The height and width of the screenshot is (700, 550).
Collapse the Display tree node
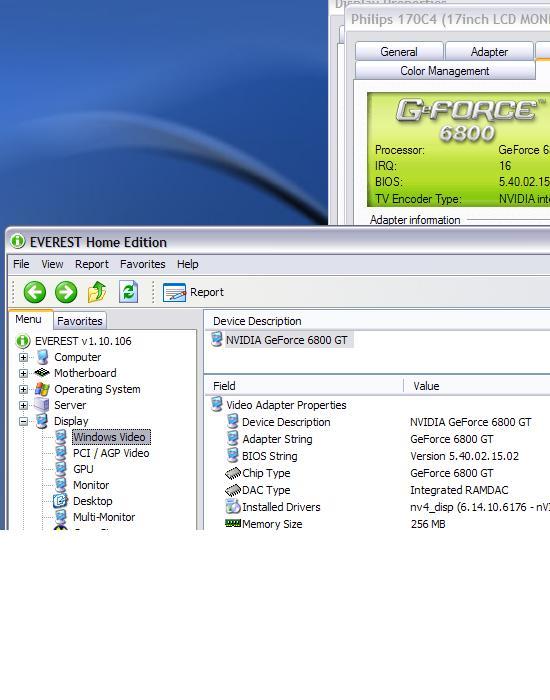pos(23,421)
